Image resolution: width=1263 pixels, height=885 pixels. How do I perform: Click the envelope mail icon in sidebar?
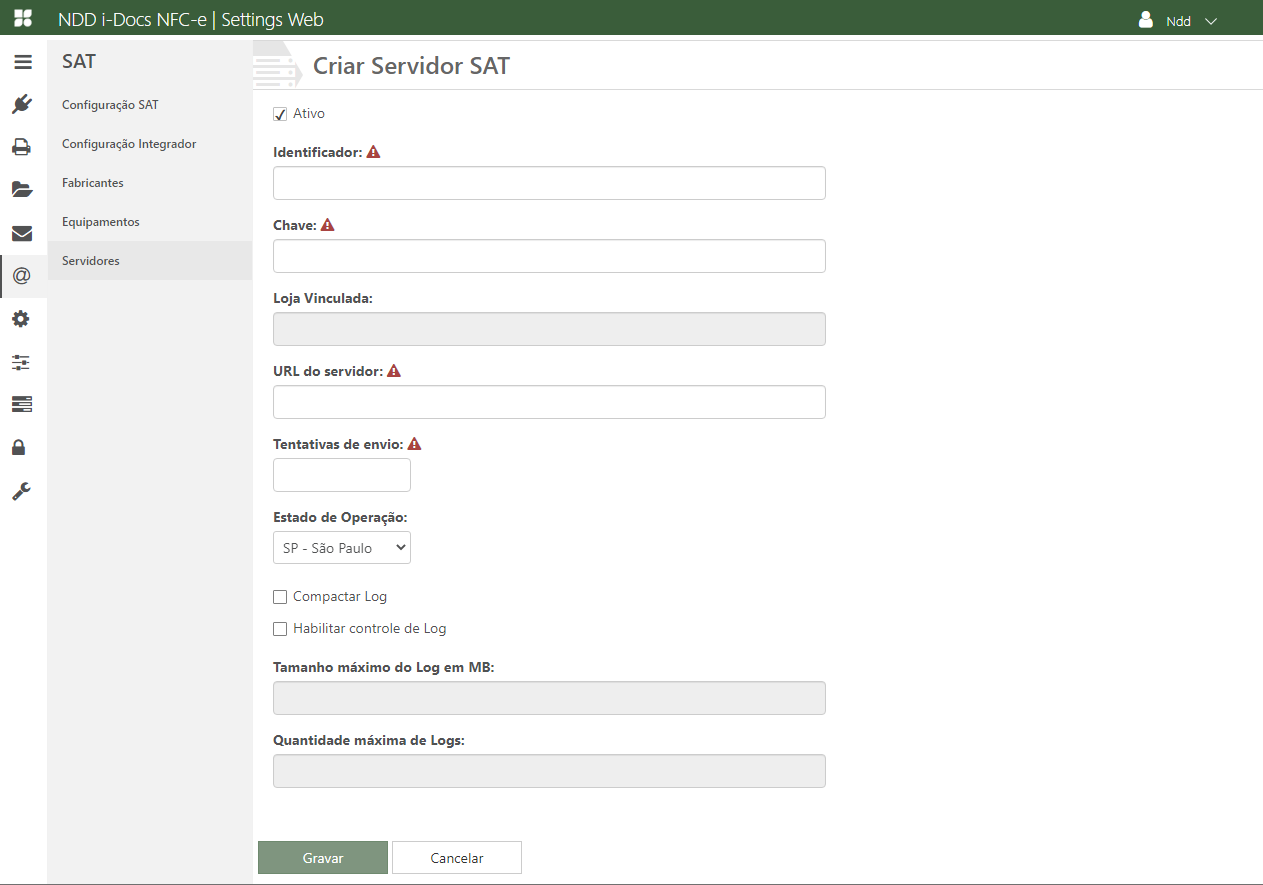coord(22,234)
